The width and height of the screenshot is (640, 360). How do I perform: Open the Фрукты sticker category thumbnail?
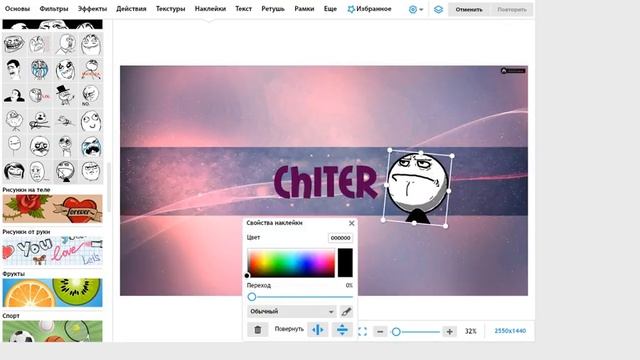click(x=53, y=293)
